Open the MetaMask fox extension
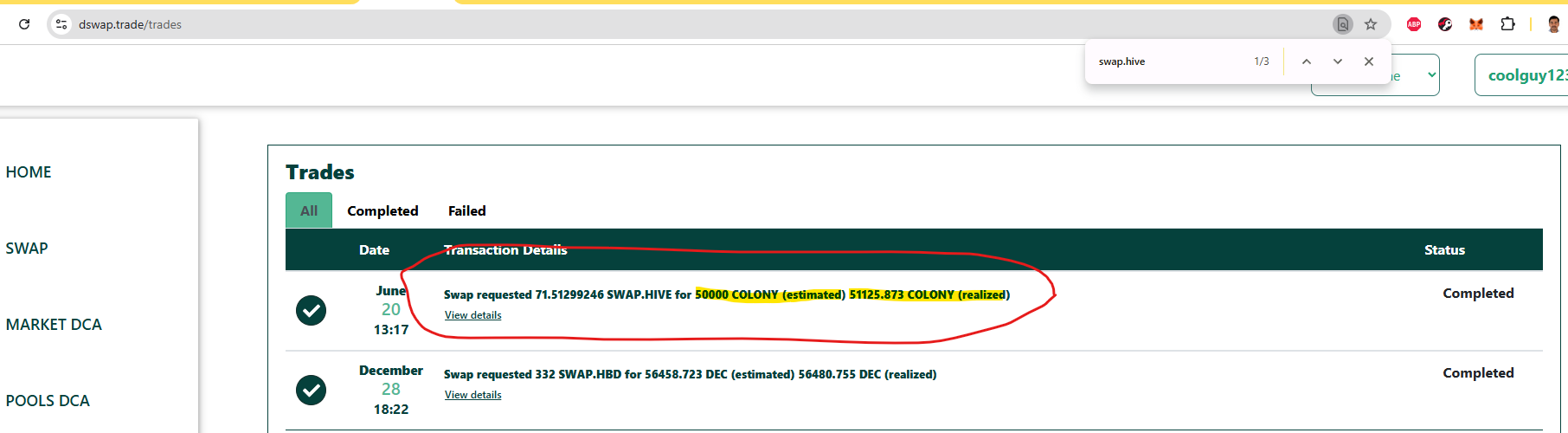The width and height of the screenshot is (1568, 433). [x=1476, y=24]
